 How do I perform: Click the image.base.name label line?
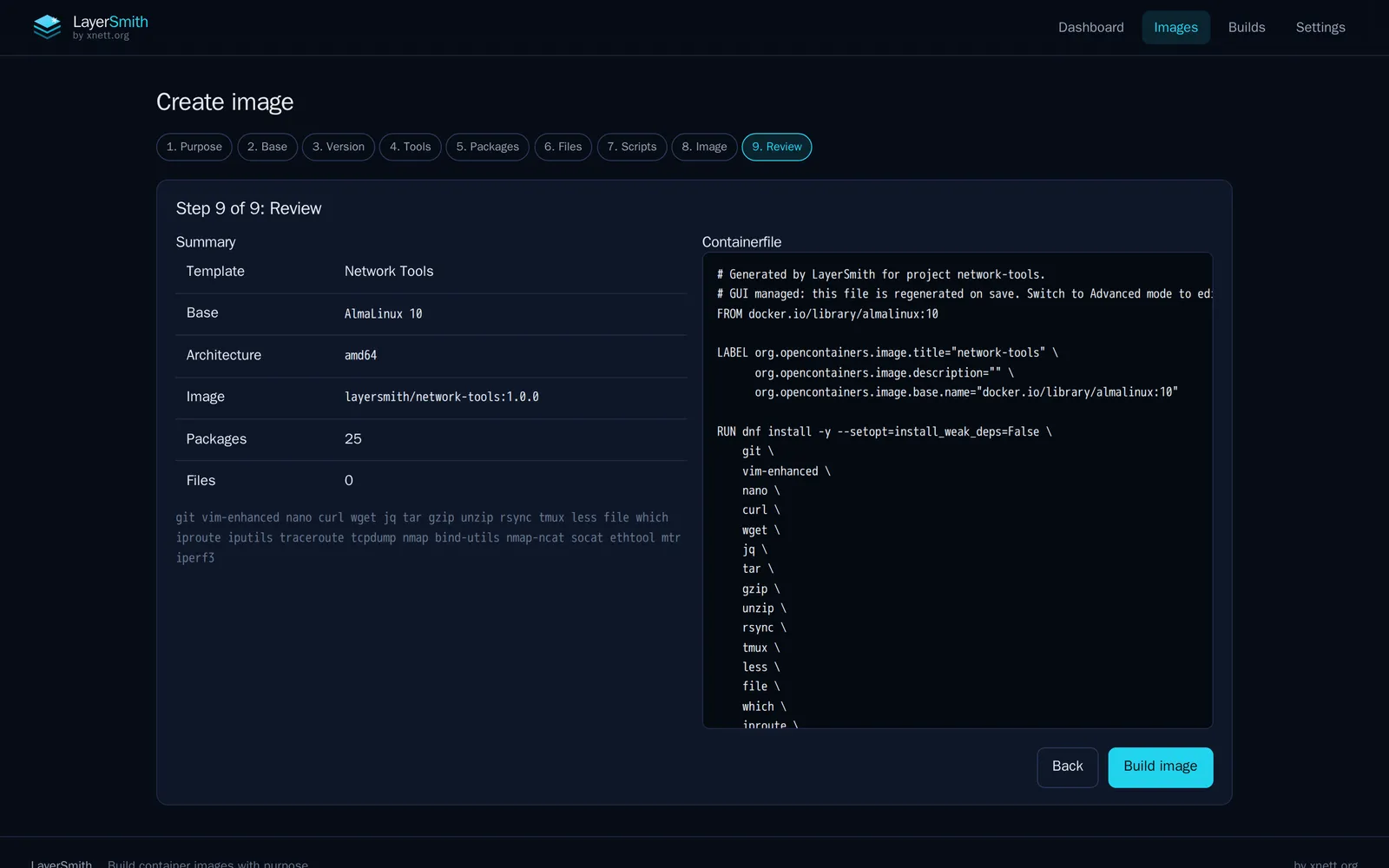(x=966, y=392)
